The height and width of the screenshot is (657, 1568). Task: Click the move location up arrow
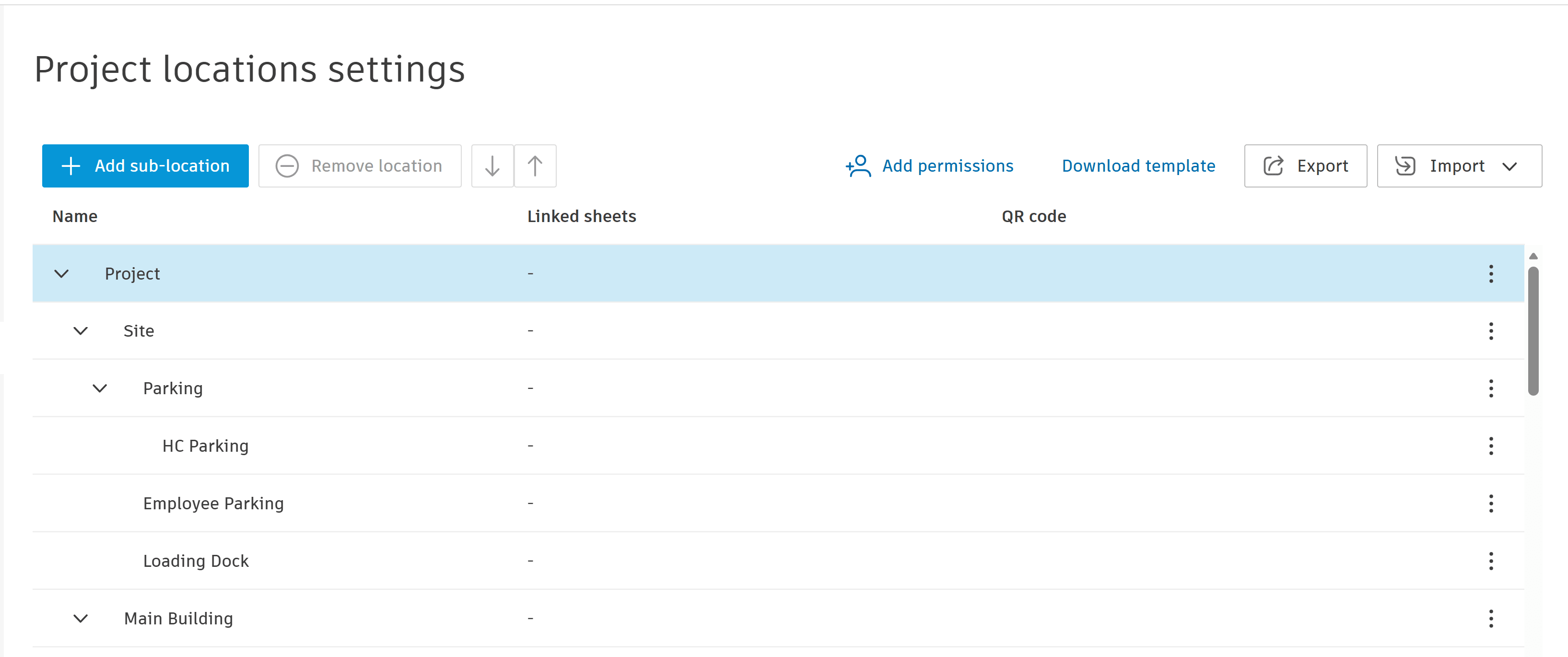(535, 165)
